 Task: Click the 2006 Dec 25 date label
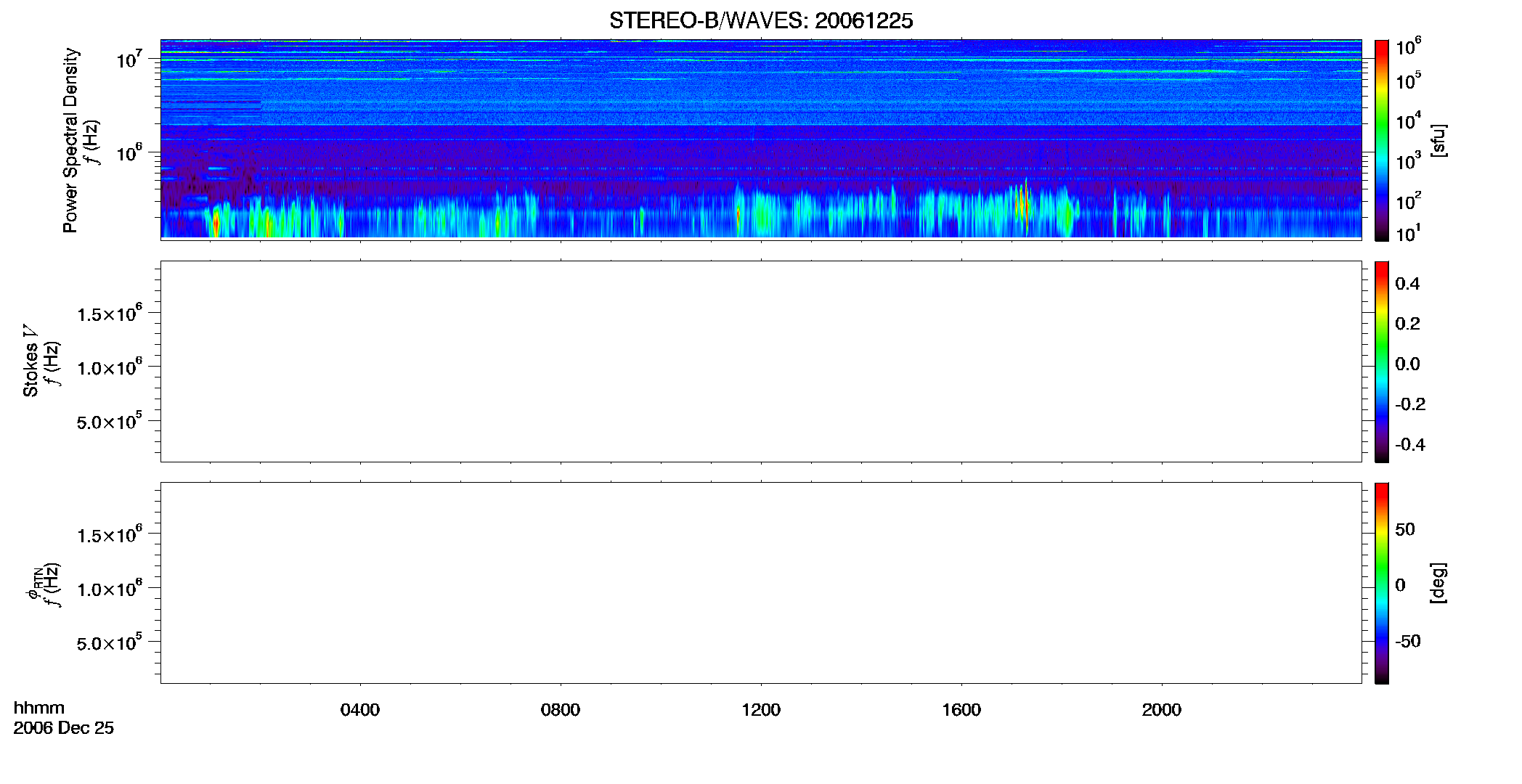point(64,728)
